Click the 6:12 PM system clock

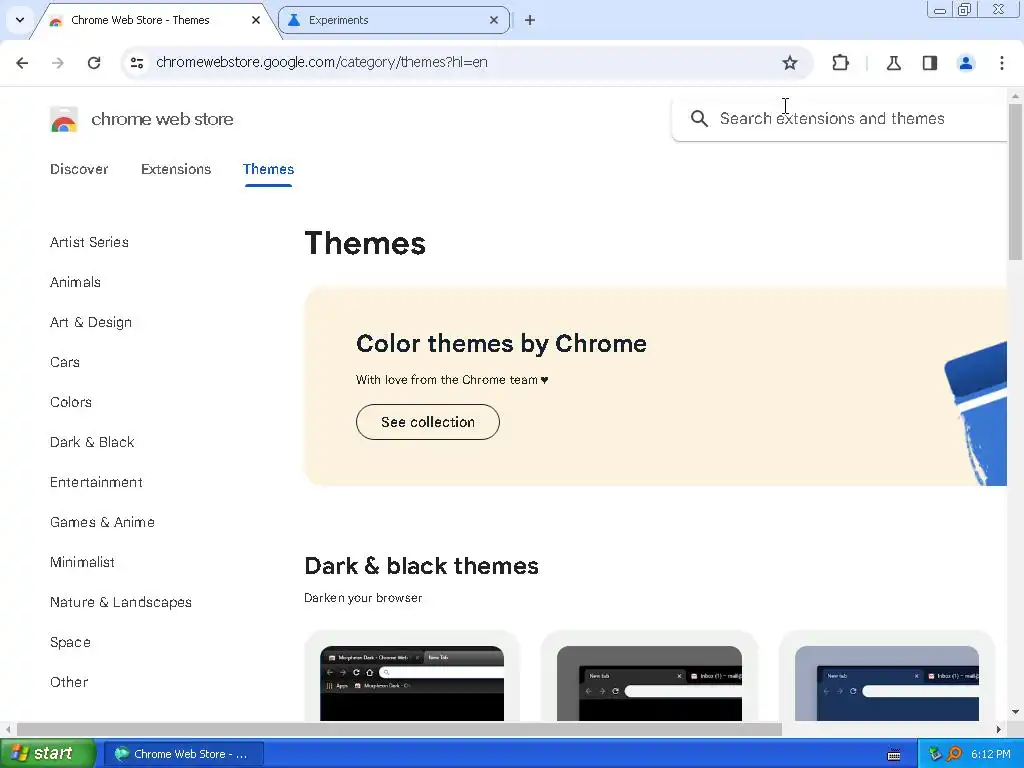coord(991,754)
